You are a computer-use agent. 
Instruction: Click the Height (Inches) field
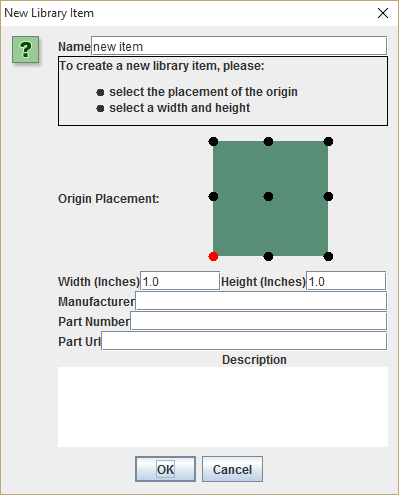pyautogui.click(x=346, y=281)
